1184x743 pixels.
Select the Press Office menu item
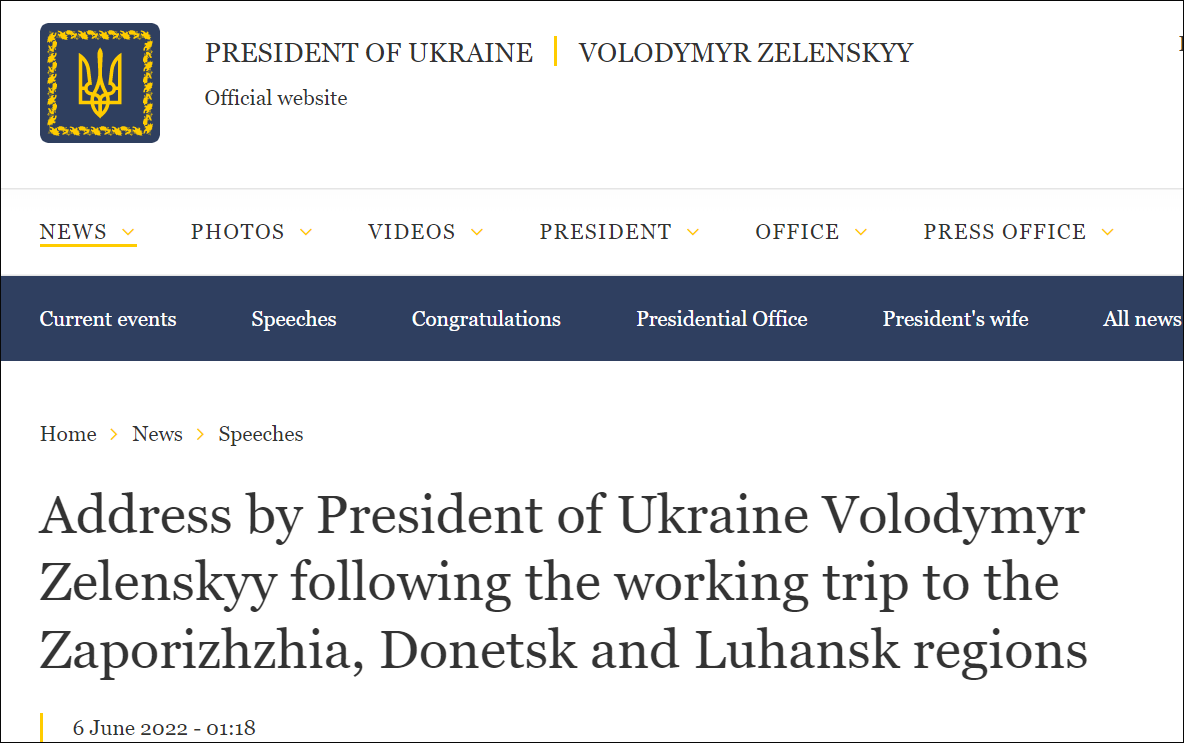tap(1004, 232)
